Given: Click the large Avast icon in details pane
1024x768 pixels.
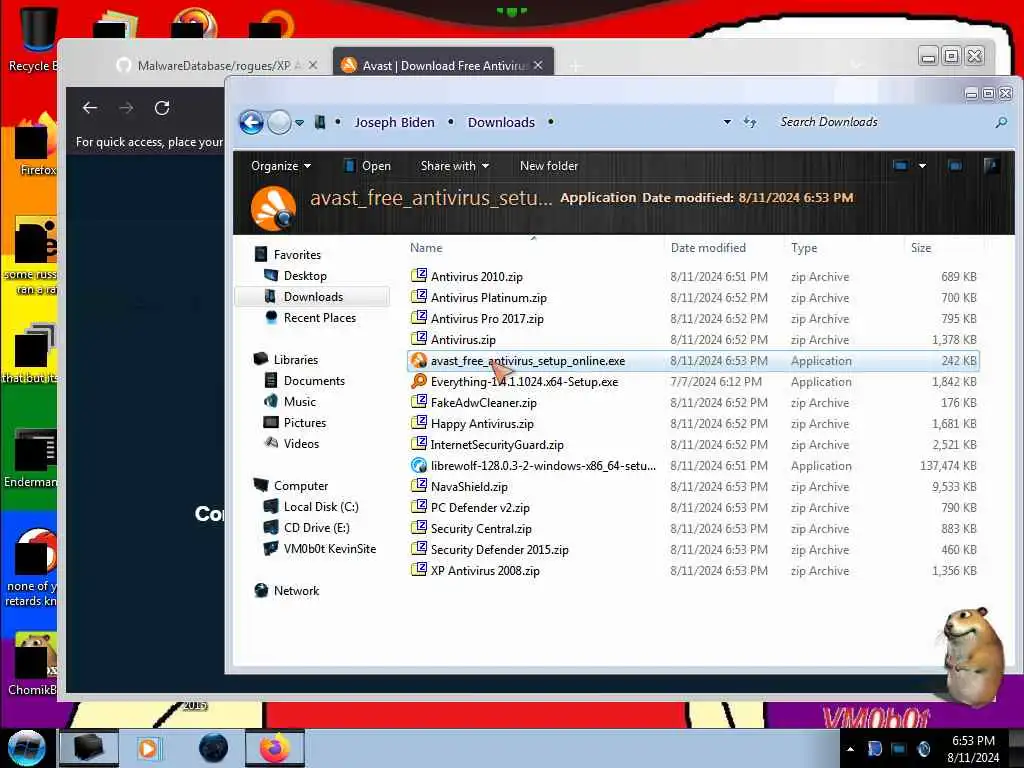Looking at the screenshot, I should pyautogui.click(x=273, y=208).
